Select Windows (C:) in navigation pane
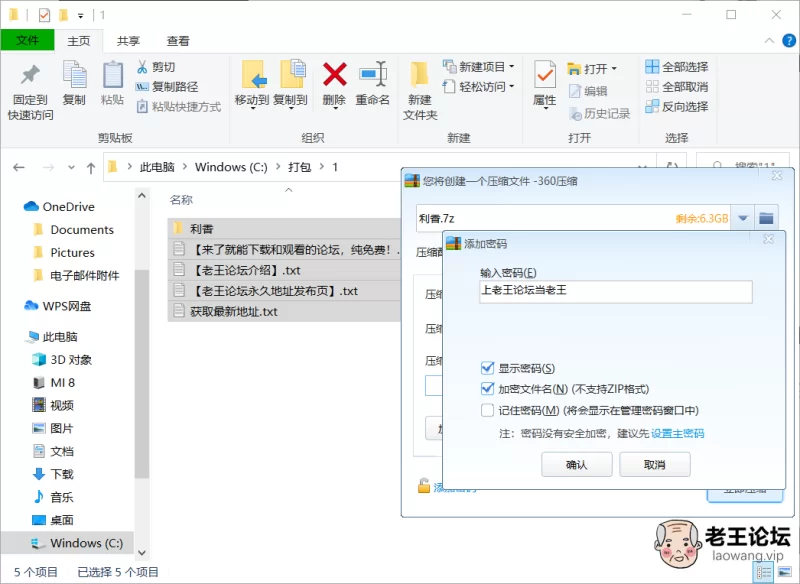The height and width of the screenshot is (584, 800). click(86, 543)
